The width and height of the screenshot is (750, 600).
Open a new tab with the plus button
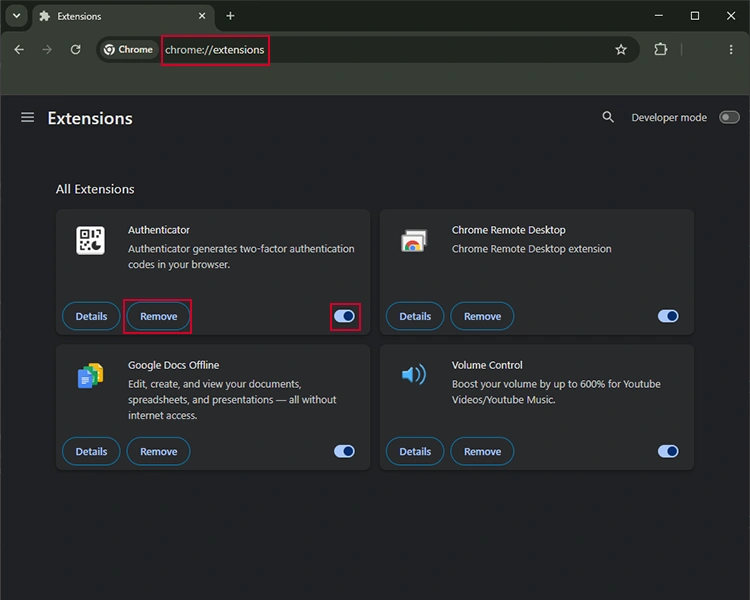[x=230, y=16]
